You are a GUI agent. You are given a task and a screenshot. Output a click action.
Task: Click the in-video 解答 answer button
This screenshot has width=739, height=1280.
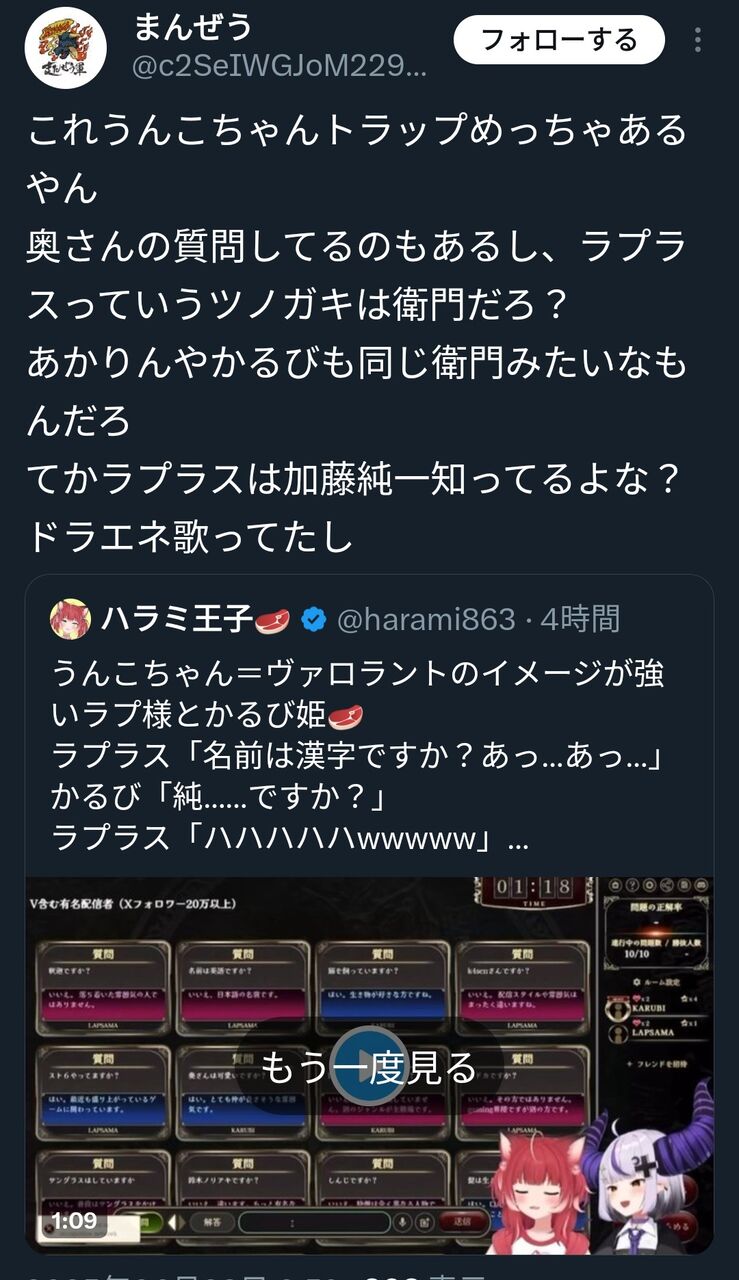click(212, 1221)
